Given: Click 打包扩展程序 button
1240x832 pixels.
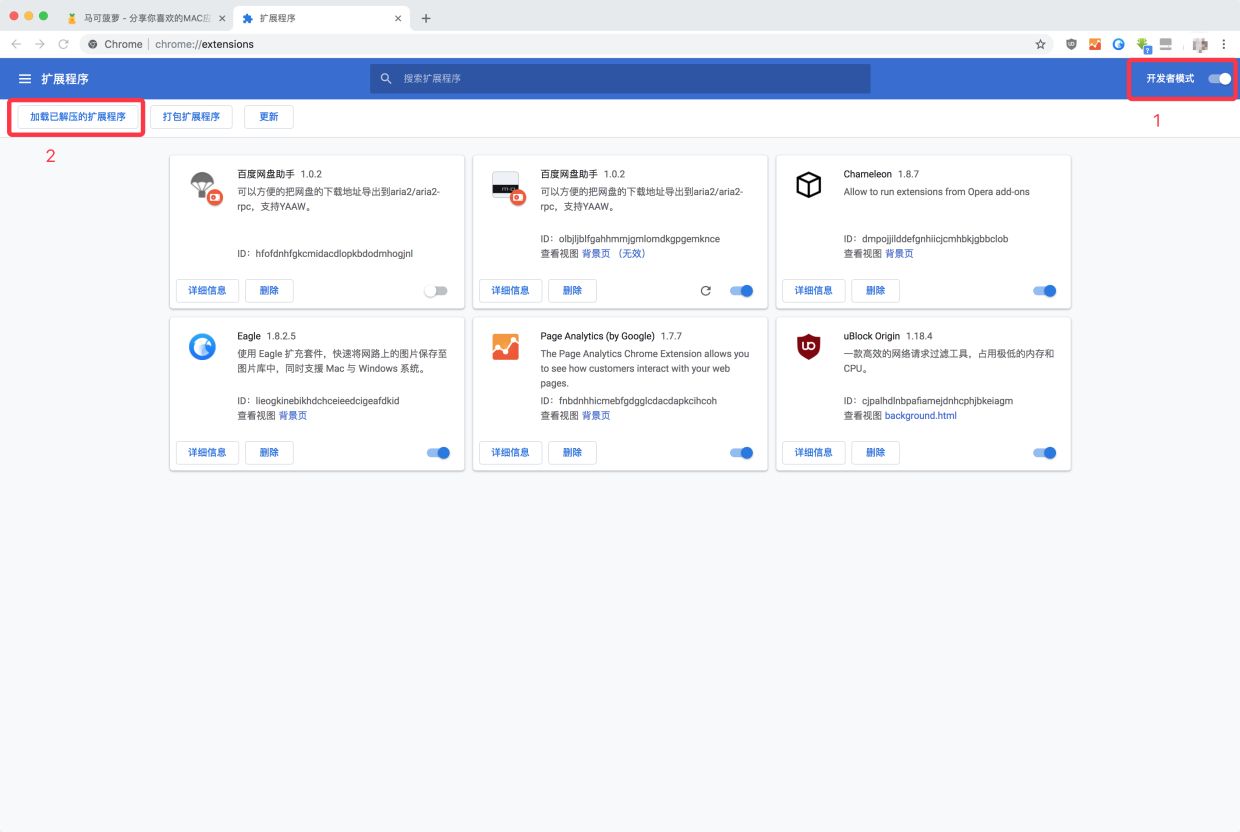Looking at the screenshot, I should tap(191, 117).
